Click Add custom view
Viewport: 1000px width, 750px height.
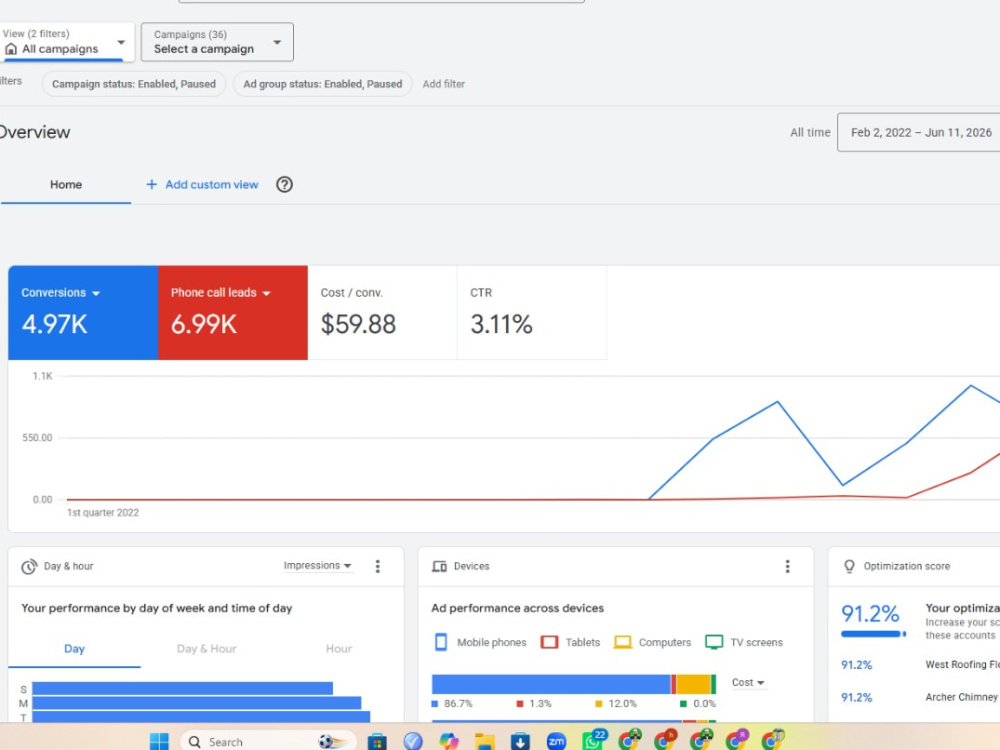[202, 184]
